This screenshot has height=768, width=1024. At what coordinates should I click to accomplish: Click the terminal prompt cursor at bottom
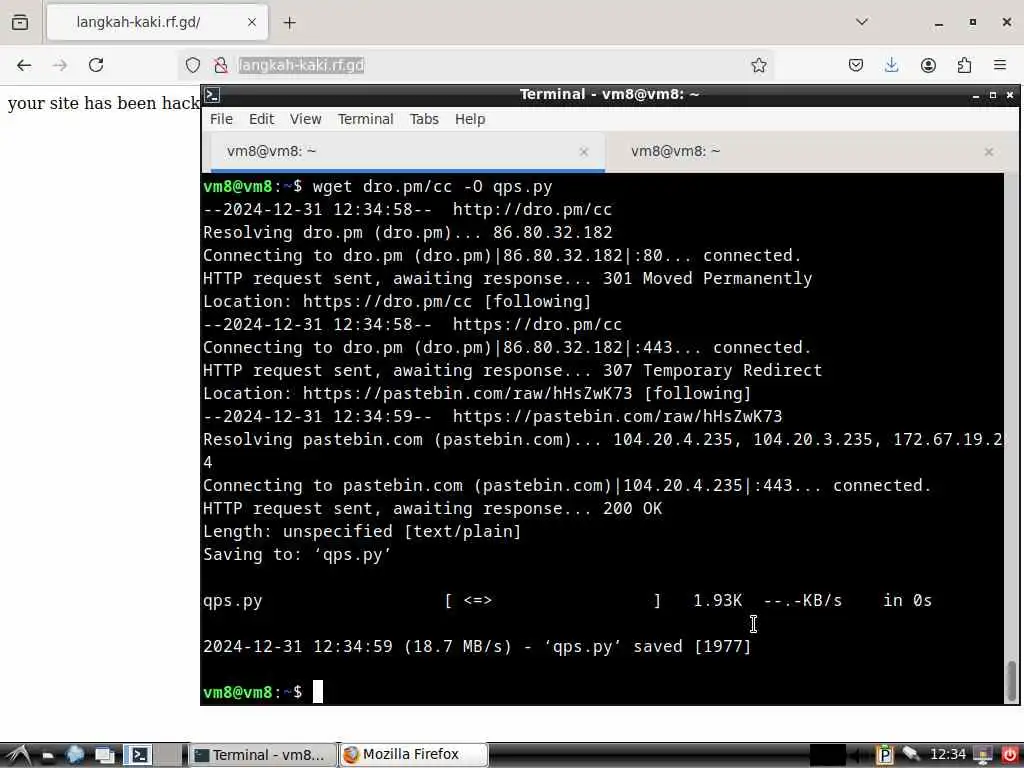pos(317,692)
